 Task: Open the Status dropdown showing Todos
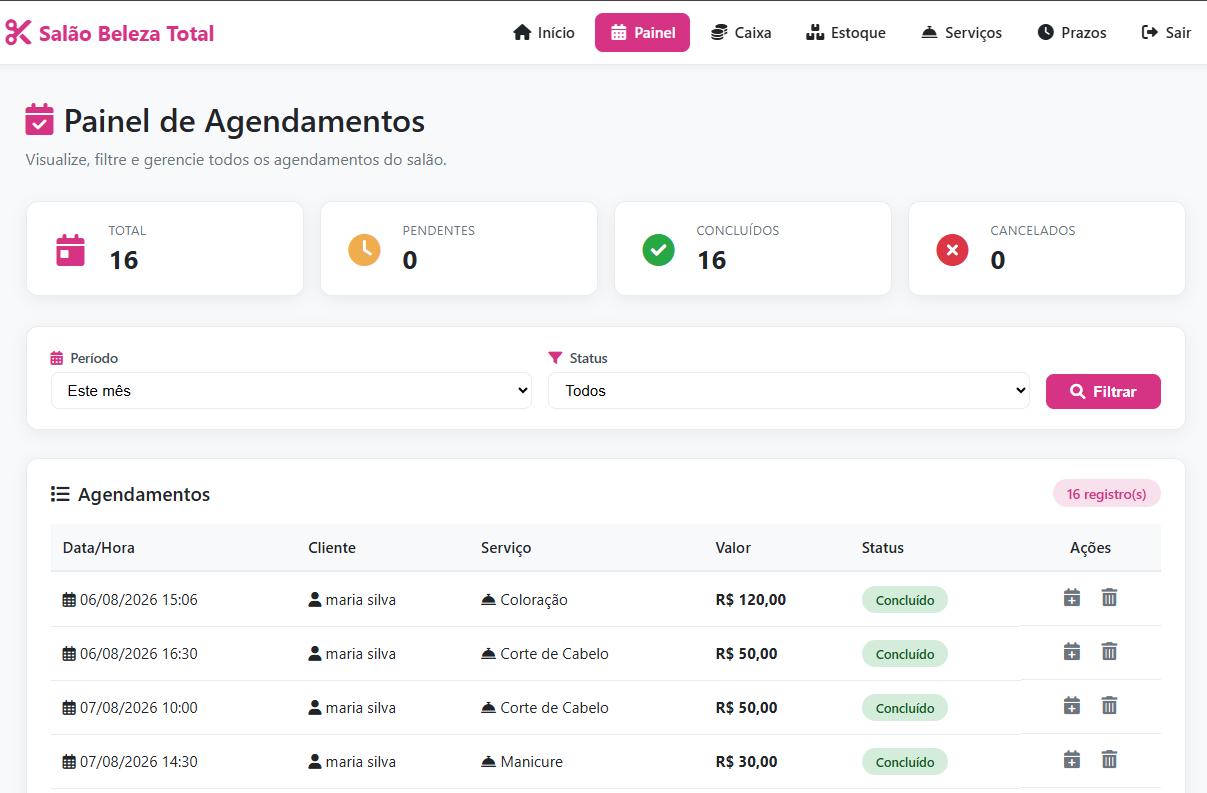(788, 391)
